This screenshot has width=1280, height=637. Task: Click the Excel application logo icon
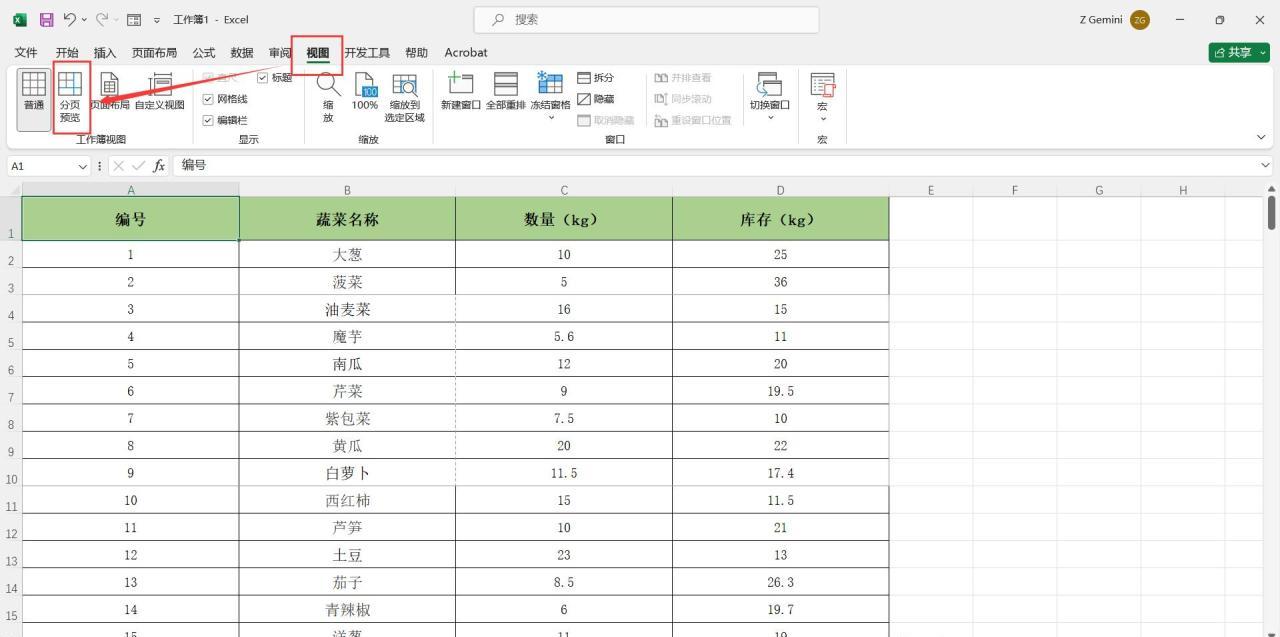(20, 20)
